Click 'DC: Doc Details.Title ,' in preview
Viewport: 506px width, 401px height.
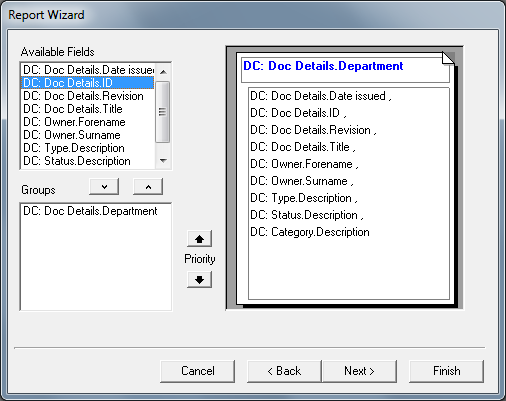click(303, 147)
